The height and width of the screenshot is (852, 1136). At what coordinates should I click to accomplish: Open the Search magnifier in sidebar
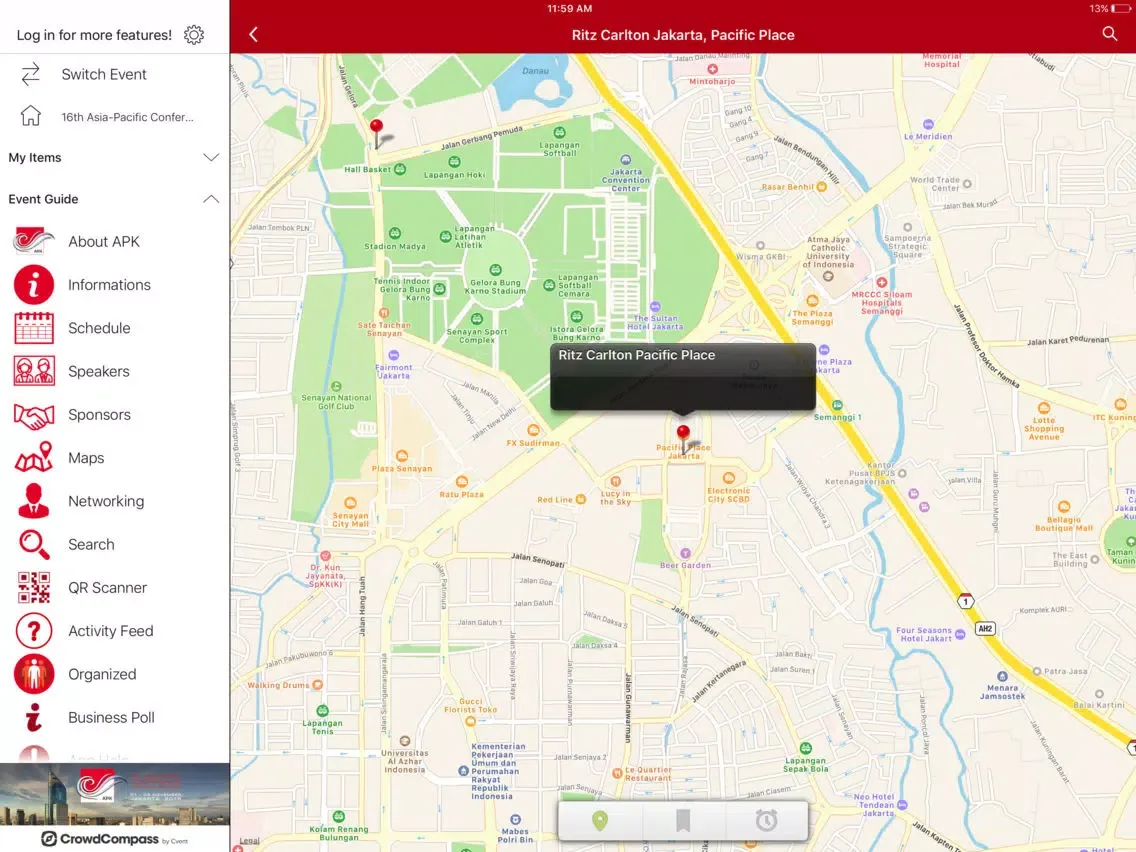pyautogui.click(x=33, y=544)
